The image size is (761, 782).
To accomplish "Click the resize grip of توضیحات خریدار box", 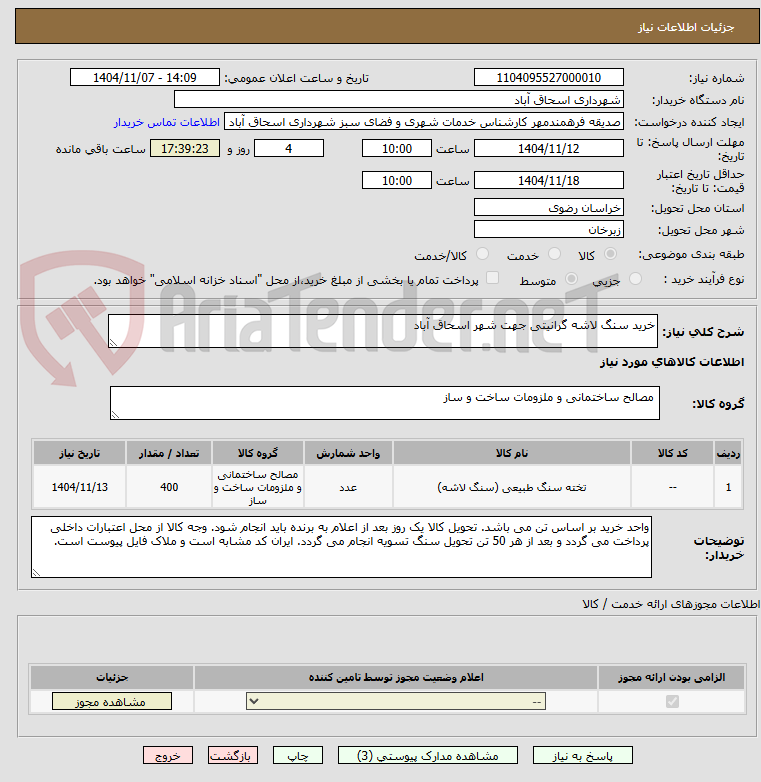I will (36, 573).
